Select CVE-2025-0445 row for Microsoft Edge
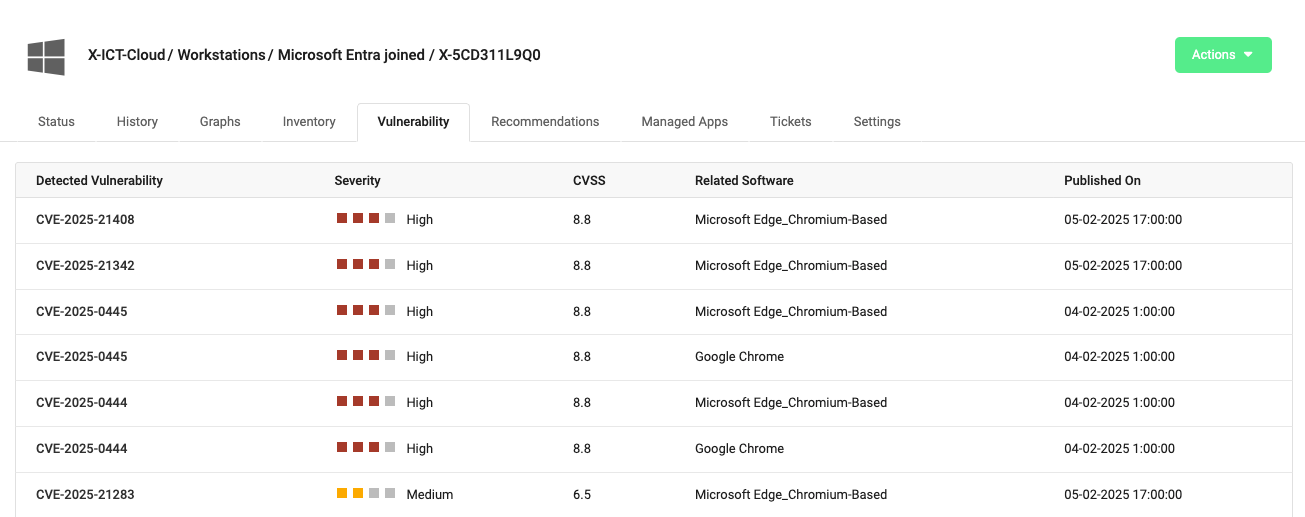The width and height of the screenshot is (1305, 517). point(653,312)
